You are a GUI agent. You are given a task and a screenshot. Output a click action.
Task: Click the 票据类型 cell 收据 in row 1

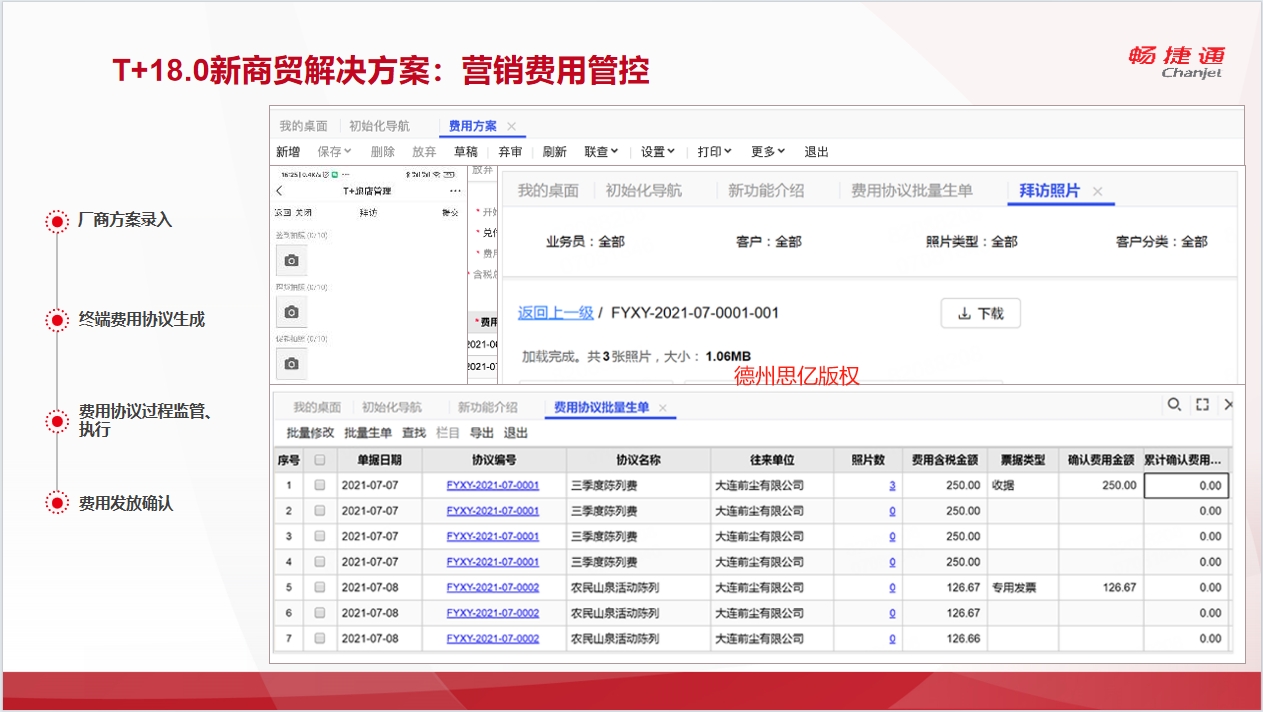(1023, 485)
